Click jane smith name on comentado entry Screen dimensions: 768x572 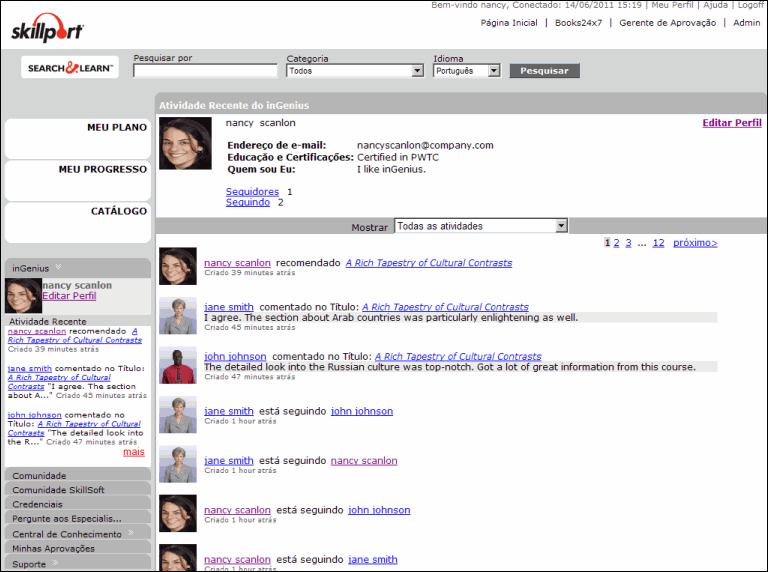click(229, 307)
